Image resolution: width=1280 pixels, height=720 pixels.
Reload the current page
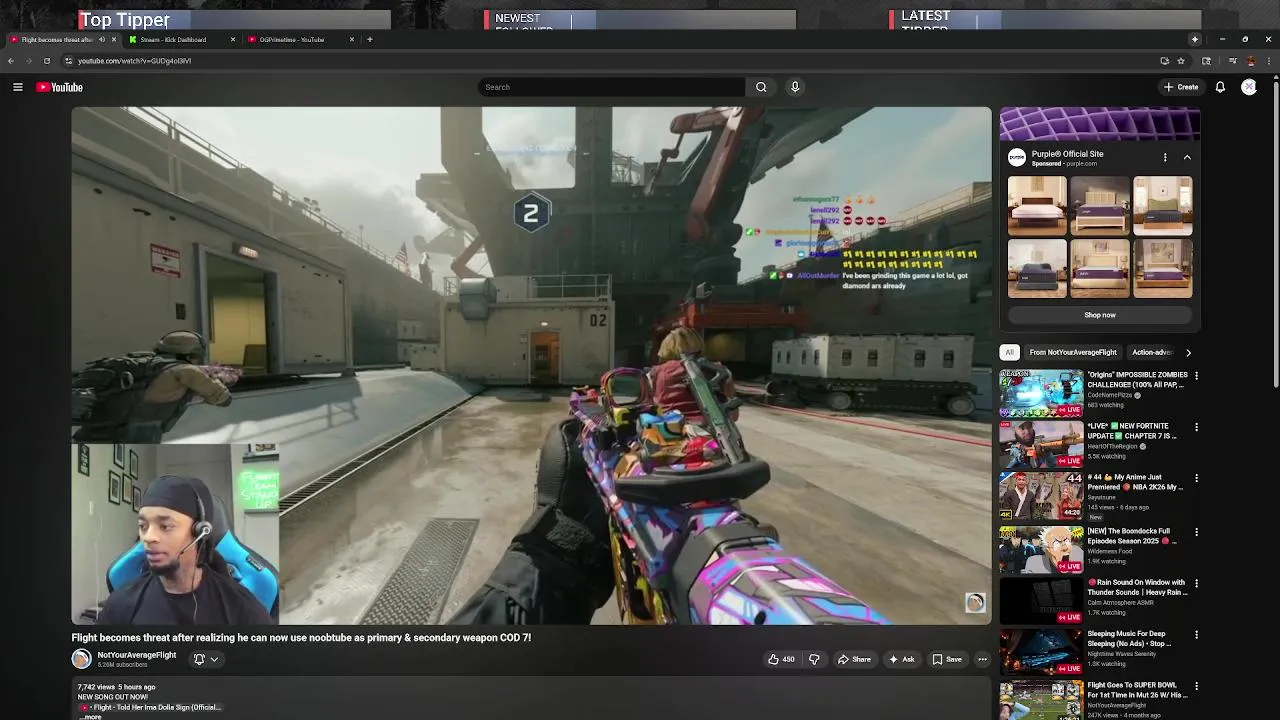pos(46,61)
